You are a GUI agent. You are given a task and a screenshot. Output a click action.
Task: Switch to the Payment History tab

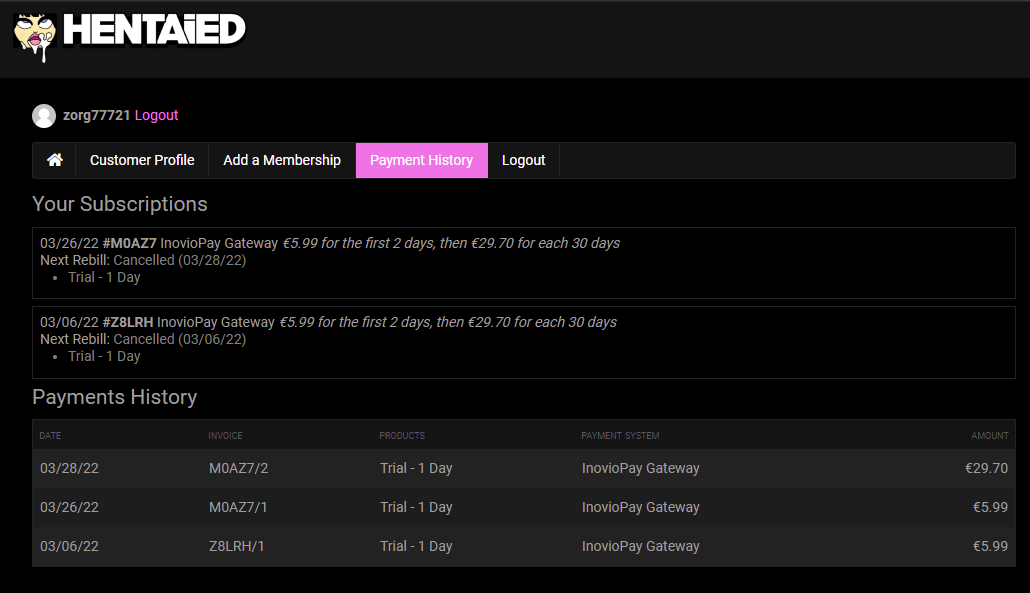(421, 160)
